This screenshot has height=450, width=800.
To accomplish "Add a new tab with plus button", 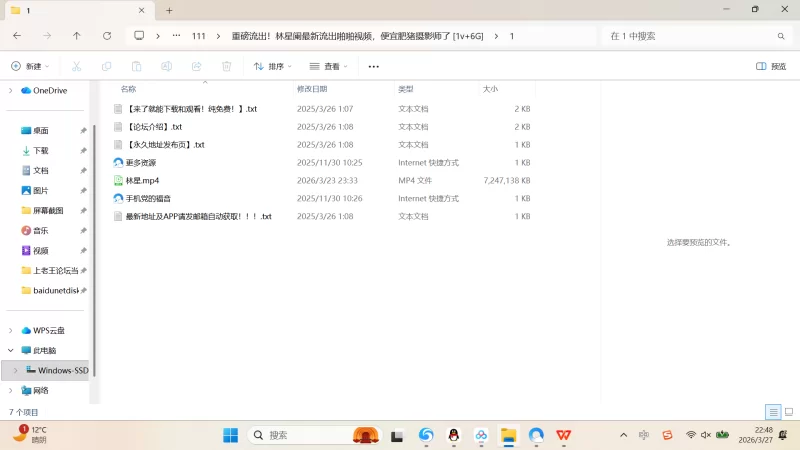I will coord(169,10).
